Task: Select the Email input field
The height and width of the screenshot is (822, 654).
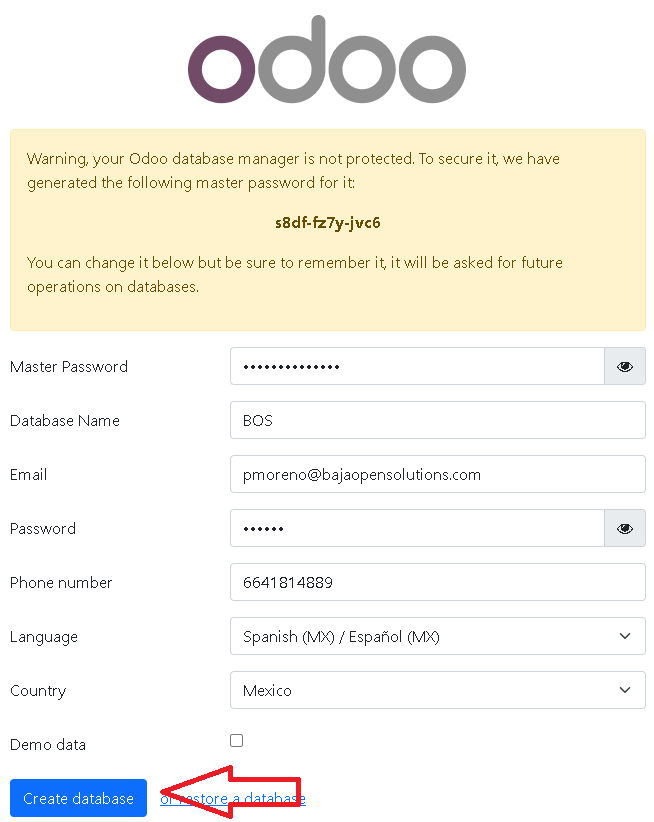Action: pyautogui.click(x=438, y=474)
